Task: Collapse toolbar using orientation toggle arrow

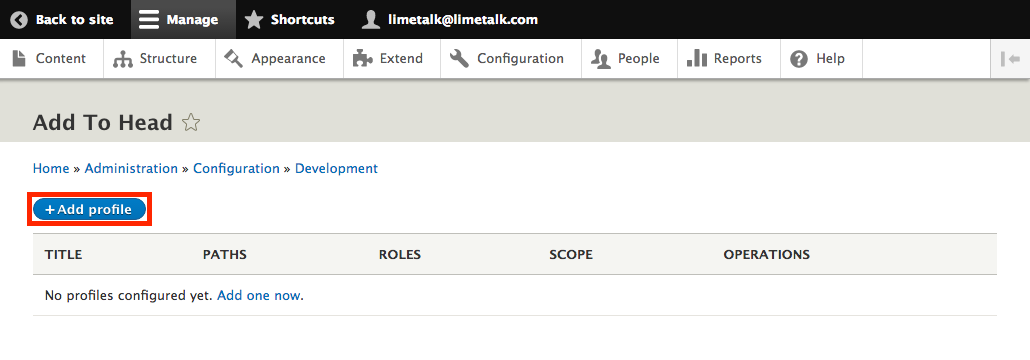Action: click(1010, 58)
